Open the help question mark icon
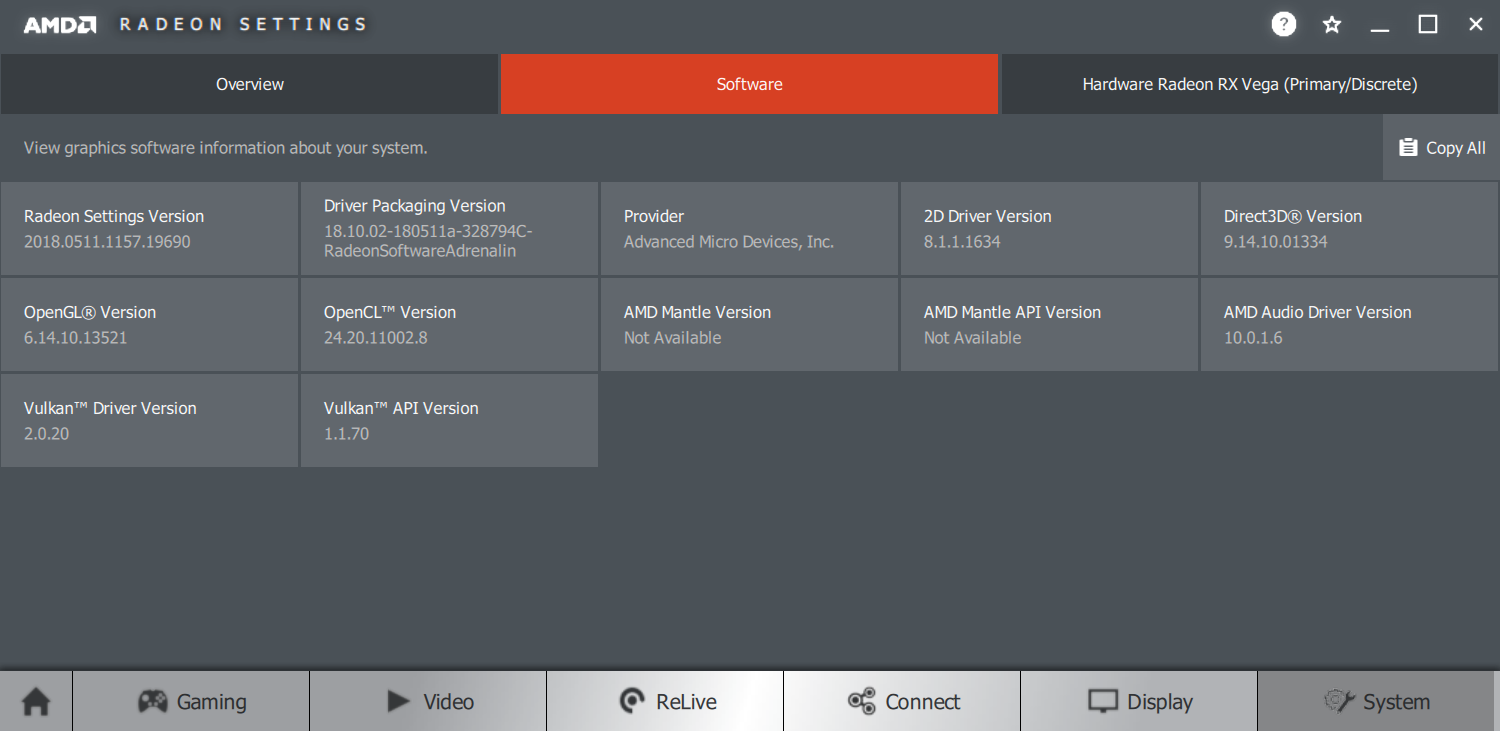Screen dimensions: 1500x731 click(x=1284, y=25)
